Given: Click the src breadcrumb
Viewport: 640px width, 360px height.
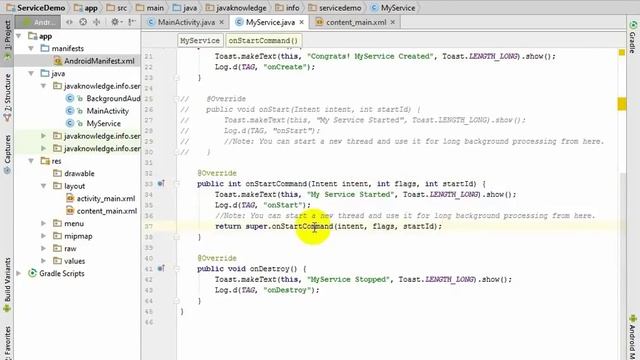Looking at the screenshot, I should 117,8.
